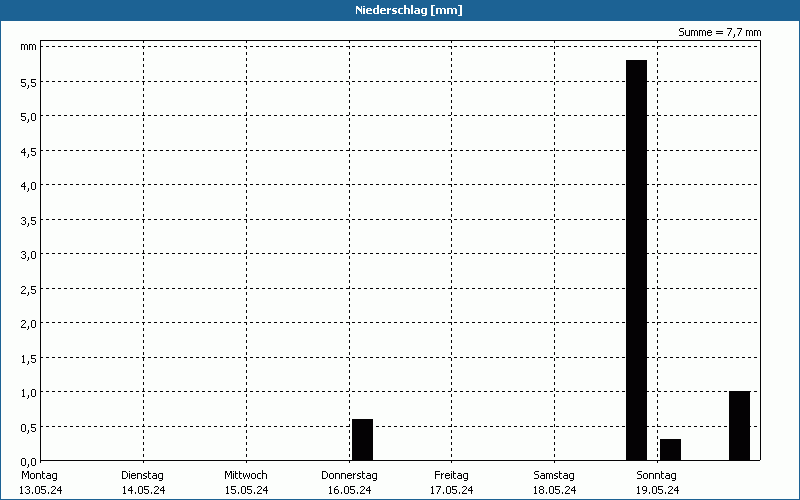The width and height of the screenshot is (800, 500).
Task: Click the '5,0' y-axis value
Action: tap(29, 117)
